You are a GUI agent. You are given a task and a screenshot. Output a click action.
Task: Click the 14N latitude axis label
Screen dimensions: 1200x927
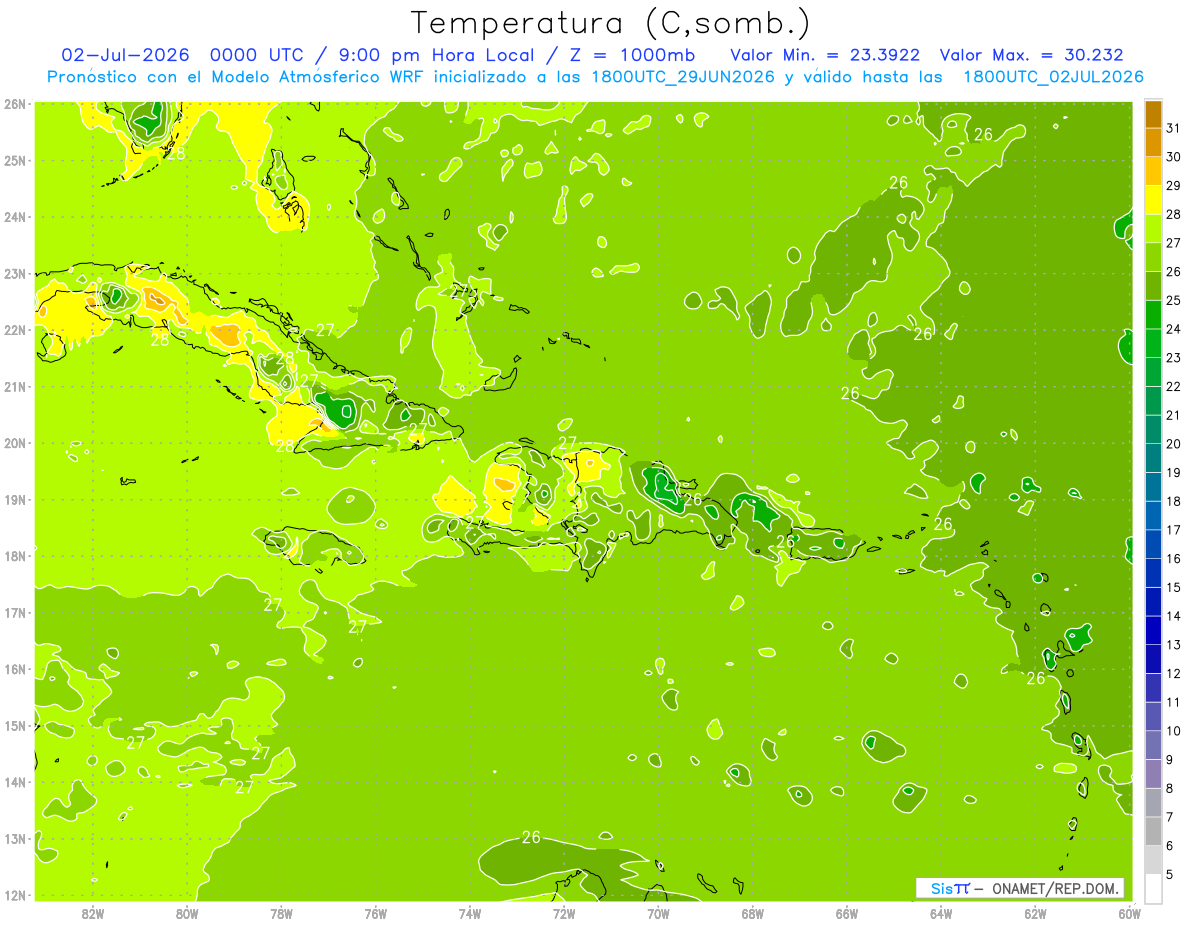(x=14, y=782)
